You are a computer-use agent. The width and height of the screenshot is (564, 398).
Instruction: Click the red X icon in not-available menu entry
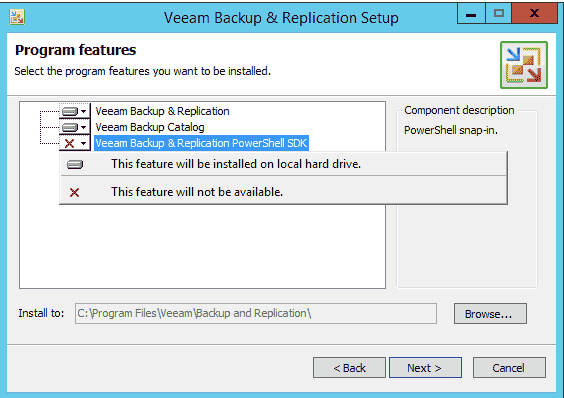pos(74,193)
